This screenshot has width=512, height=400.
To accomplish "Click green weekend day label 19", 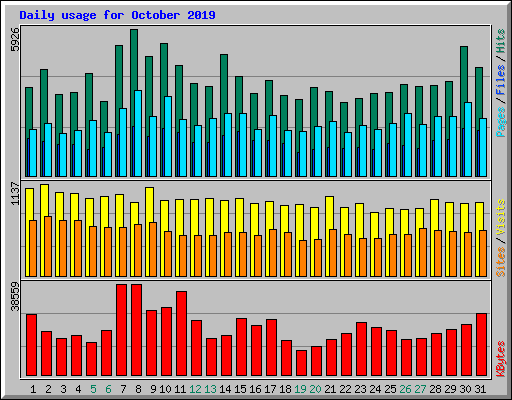I will click(300, 389).
